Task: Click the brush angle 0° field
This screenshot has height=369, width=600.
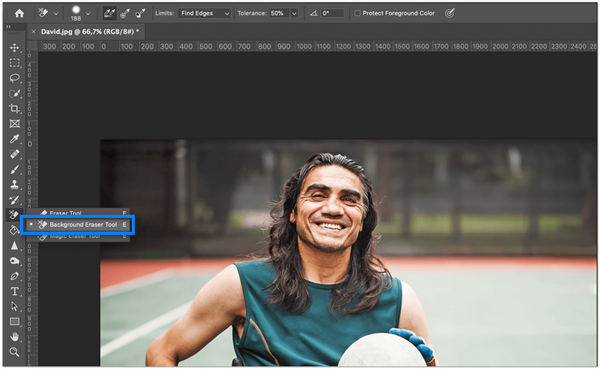Action: click(x=332, y=13)
